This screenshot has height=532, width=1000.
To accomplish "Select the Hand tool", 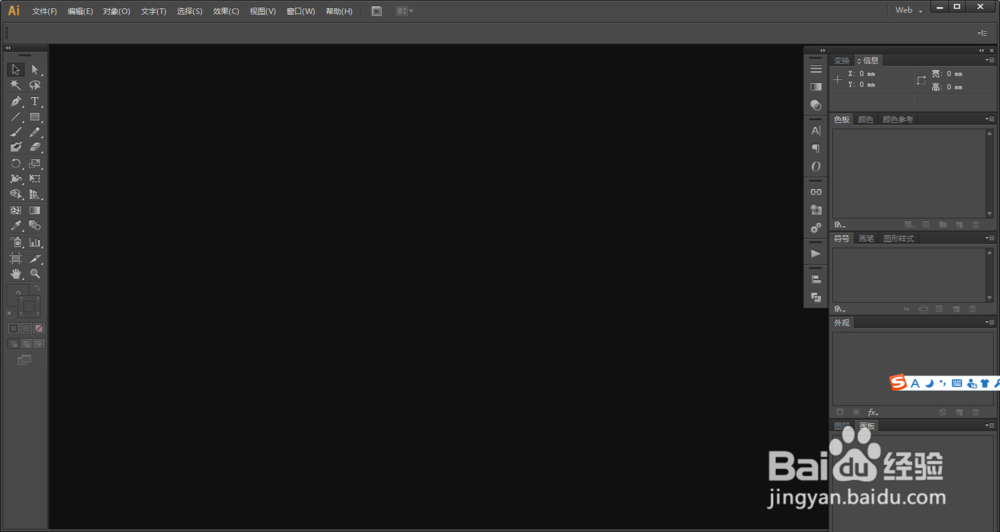I will pos(16,274).
